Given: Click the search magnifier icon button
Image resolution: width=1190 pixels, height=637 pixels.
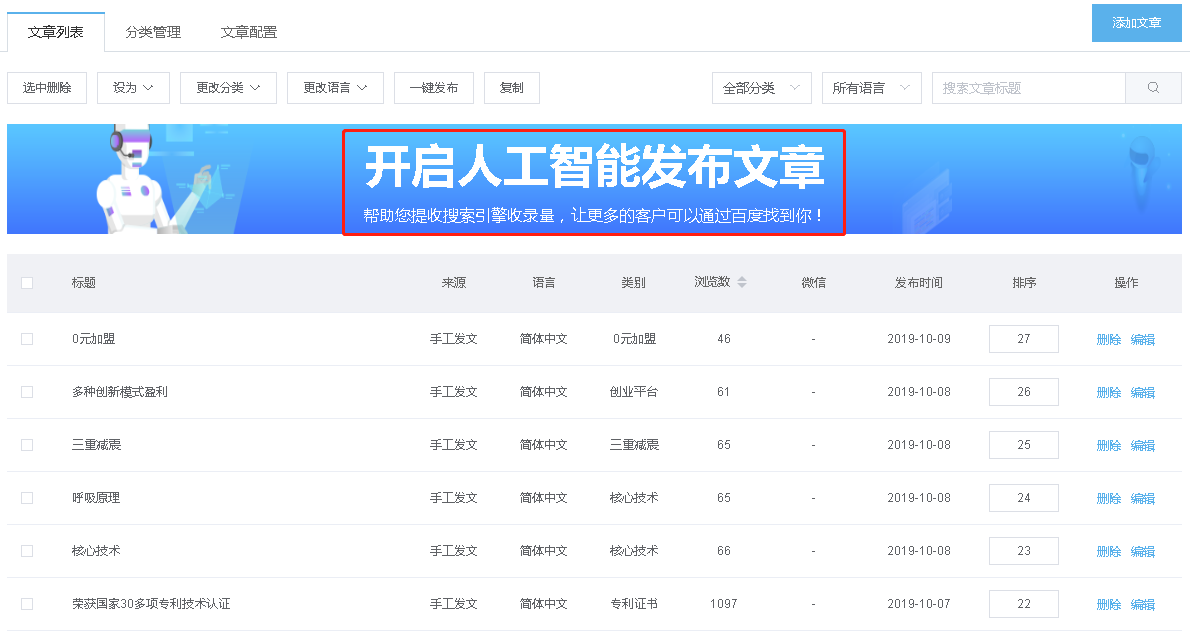Looking at the screenshot, I should (x=1153, y=88).
